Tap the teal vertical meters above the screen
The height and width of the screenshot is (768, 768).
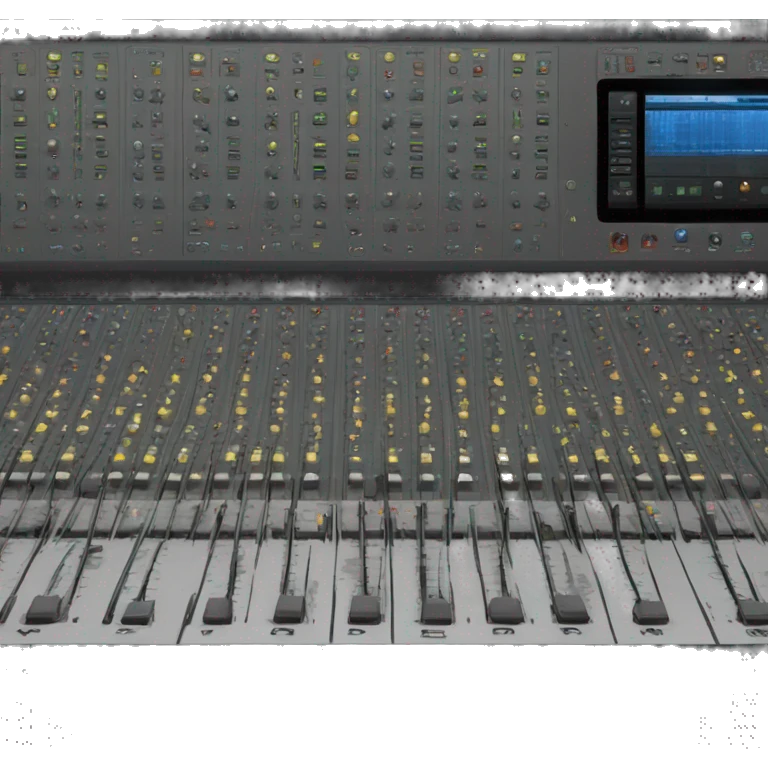610,64
